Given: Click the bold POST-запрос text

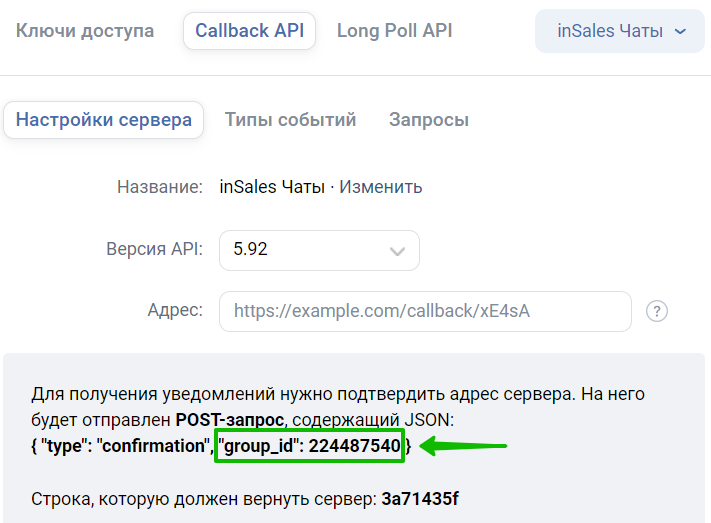Looking at the screenshot, I should 229,420.
